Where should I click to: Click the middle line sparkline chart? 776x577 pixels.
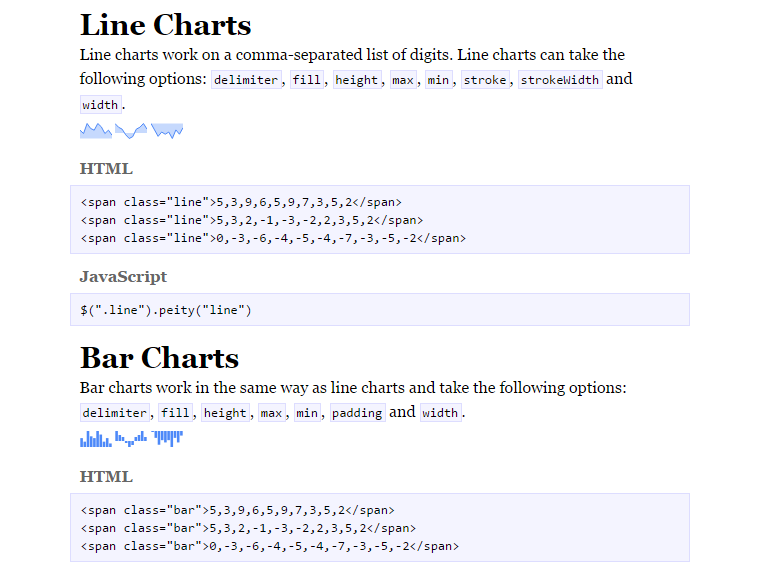click(131, 130)
